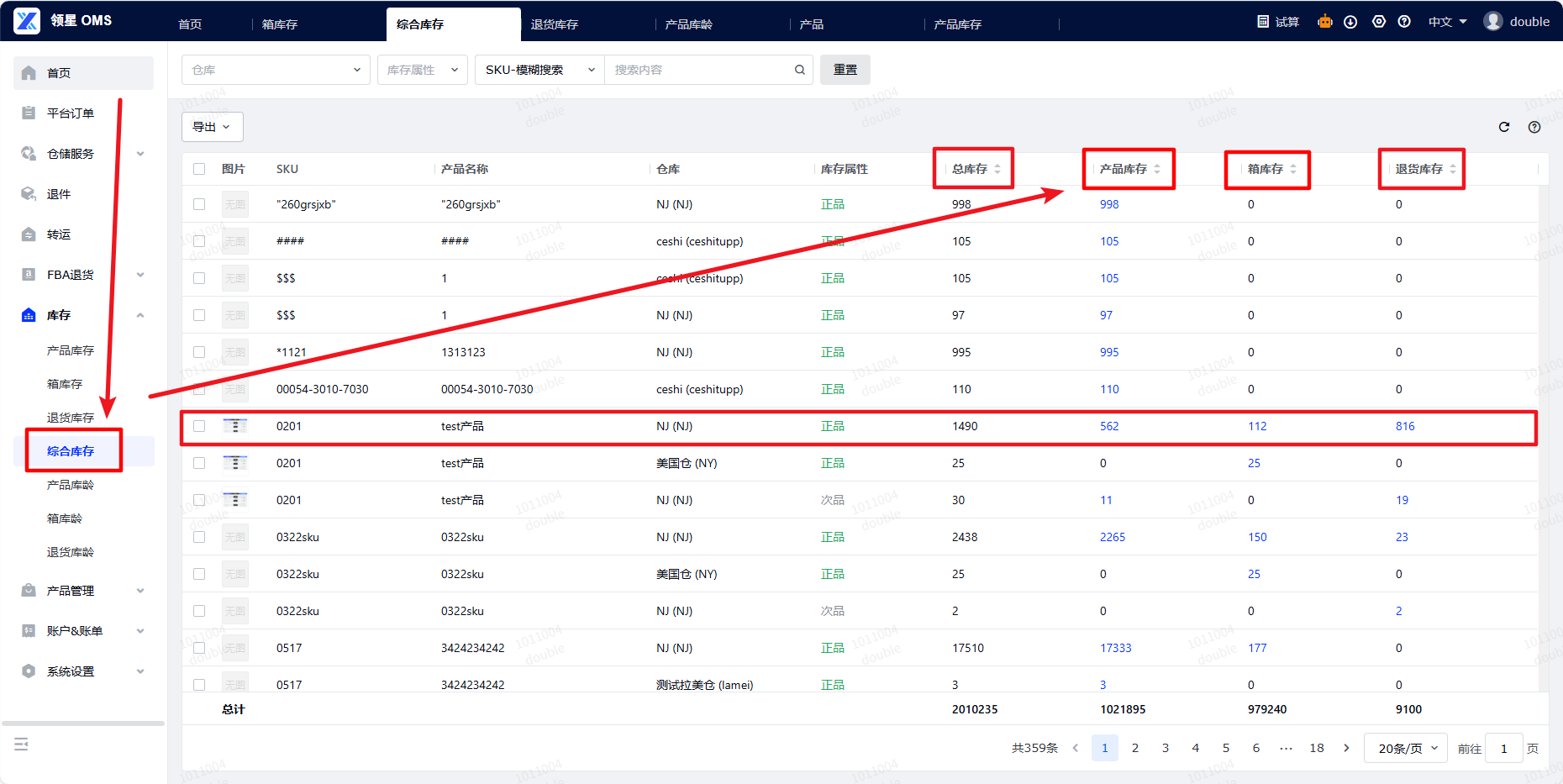
Task: Open the 试算 calculator tool
Action: click(x=1278, y=22)
